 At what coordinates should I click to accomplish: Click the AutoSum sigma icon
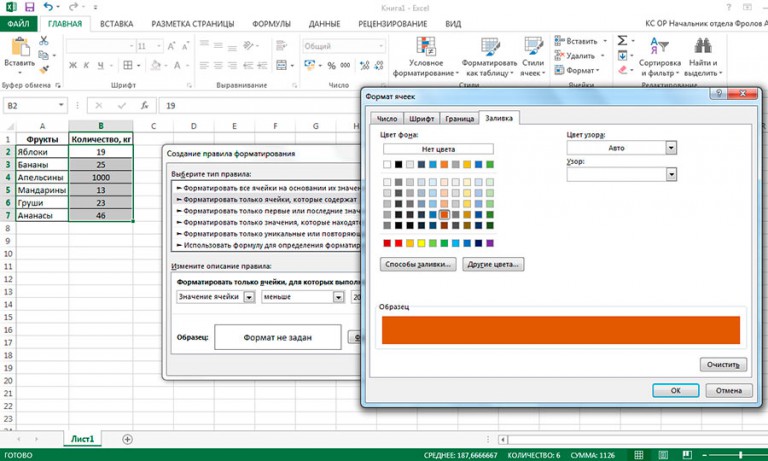(622, 40)
